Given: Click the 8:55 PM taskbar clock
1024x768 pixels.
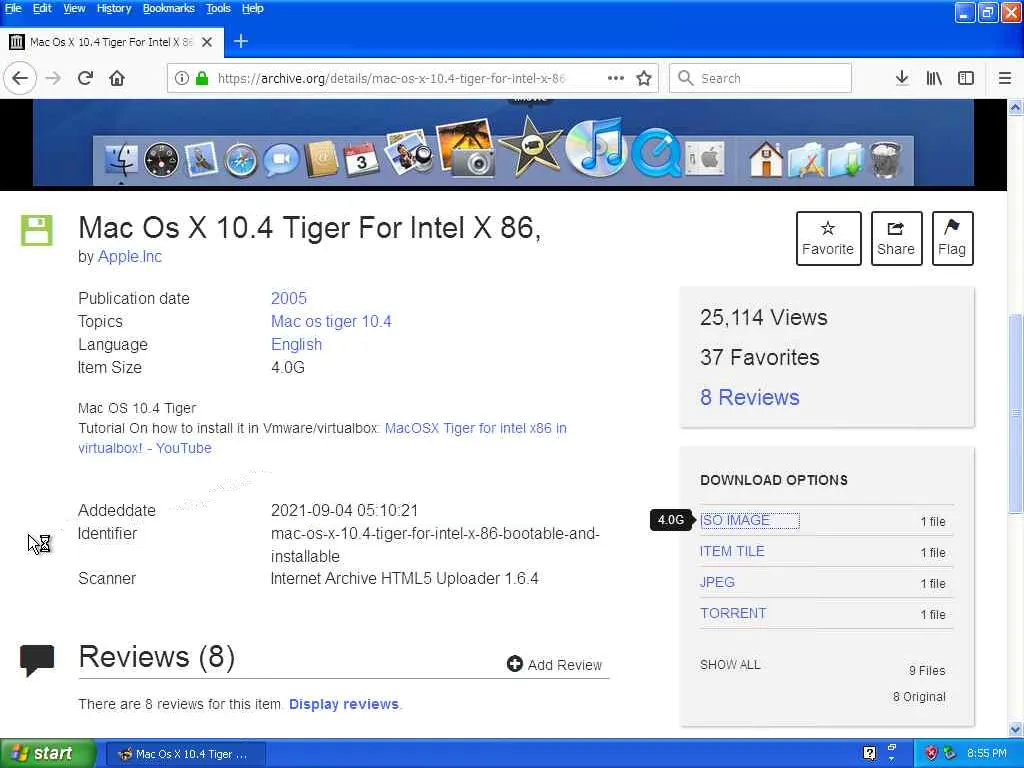Looking at the screenshot, I should [x=987, y=754].
